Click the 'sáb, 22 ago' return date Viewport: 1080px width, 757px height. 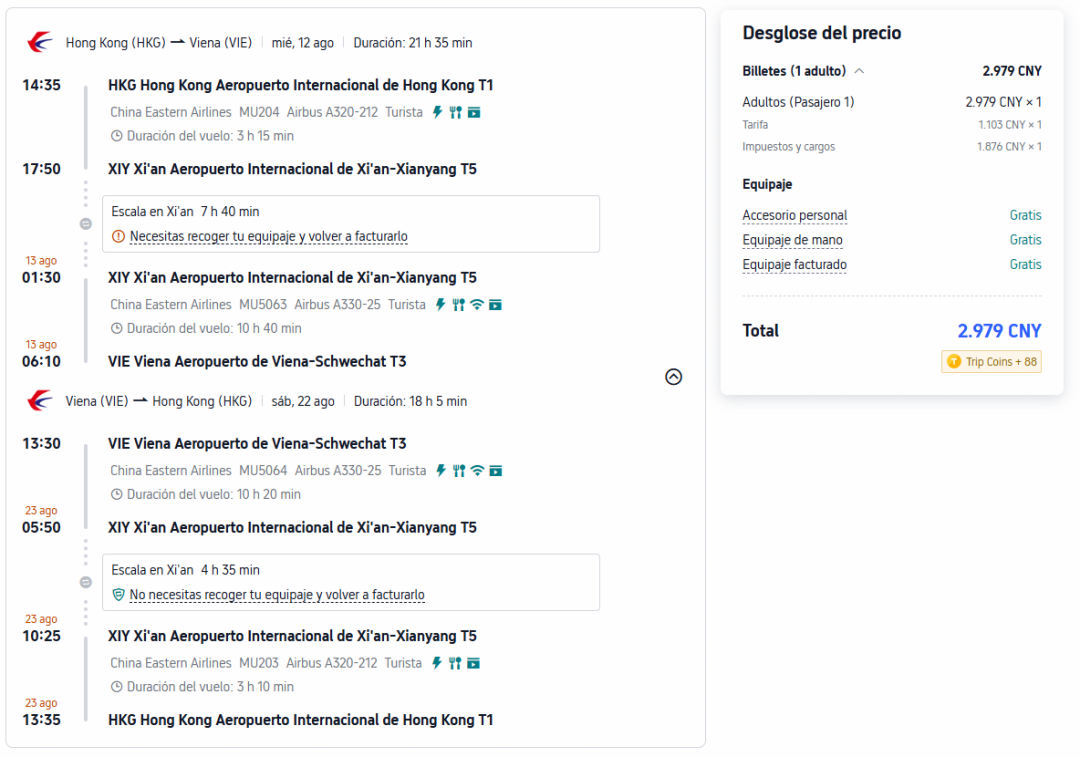303,401
